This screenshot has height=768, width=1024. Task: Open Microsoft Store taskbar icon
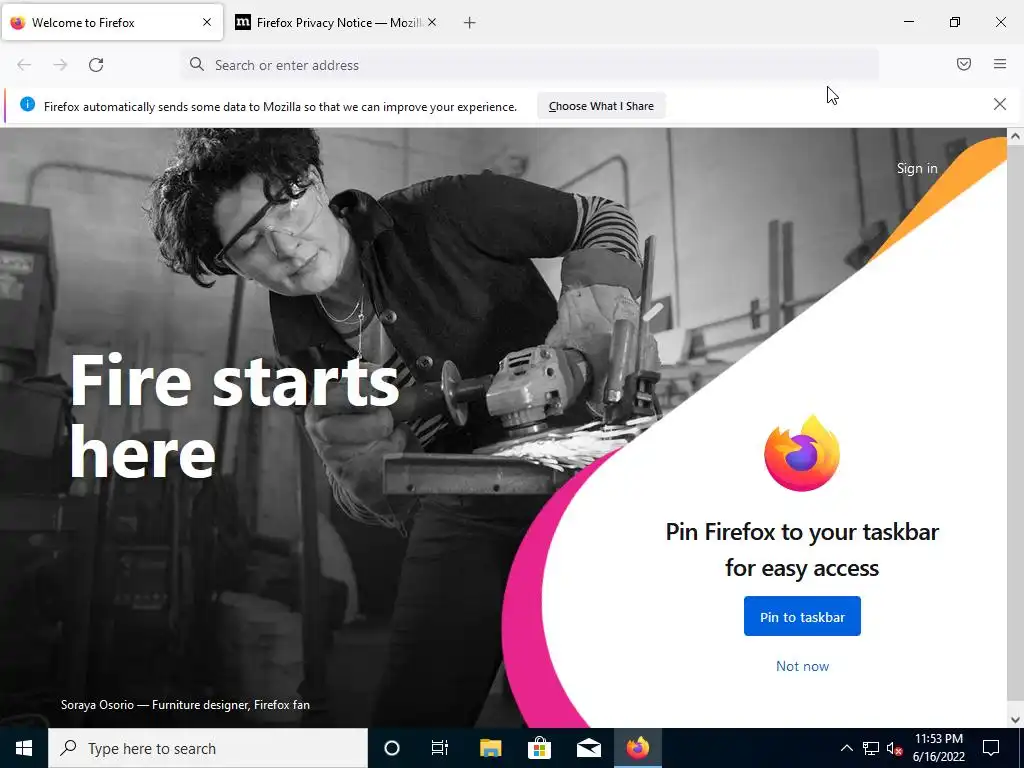click(x=539, y=748)
